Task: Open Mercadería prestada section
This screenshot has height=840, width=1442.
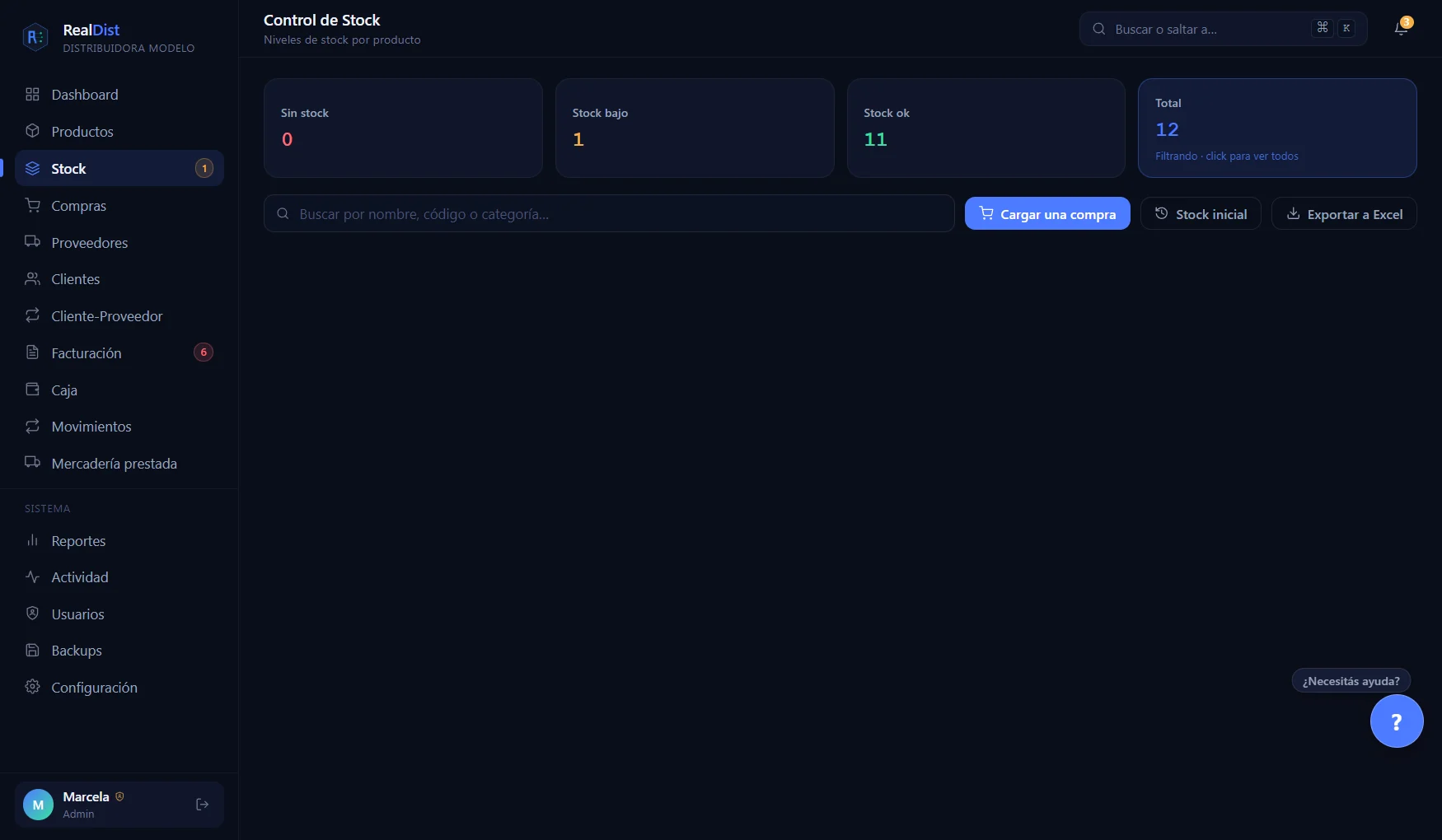Action: click(x=119, y=464)
